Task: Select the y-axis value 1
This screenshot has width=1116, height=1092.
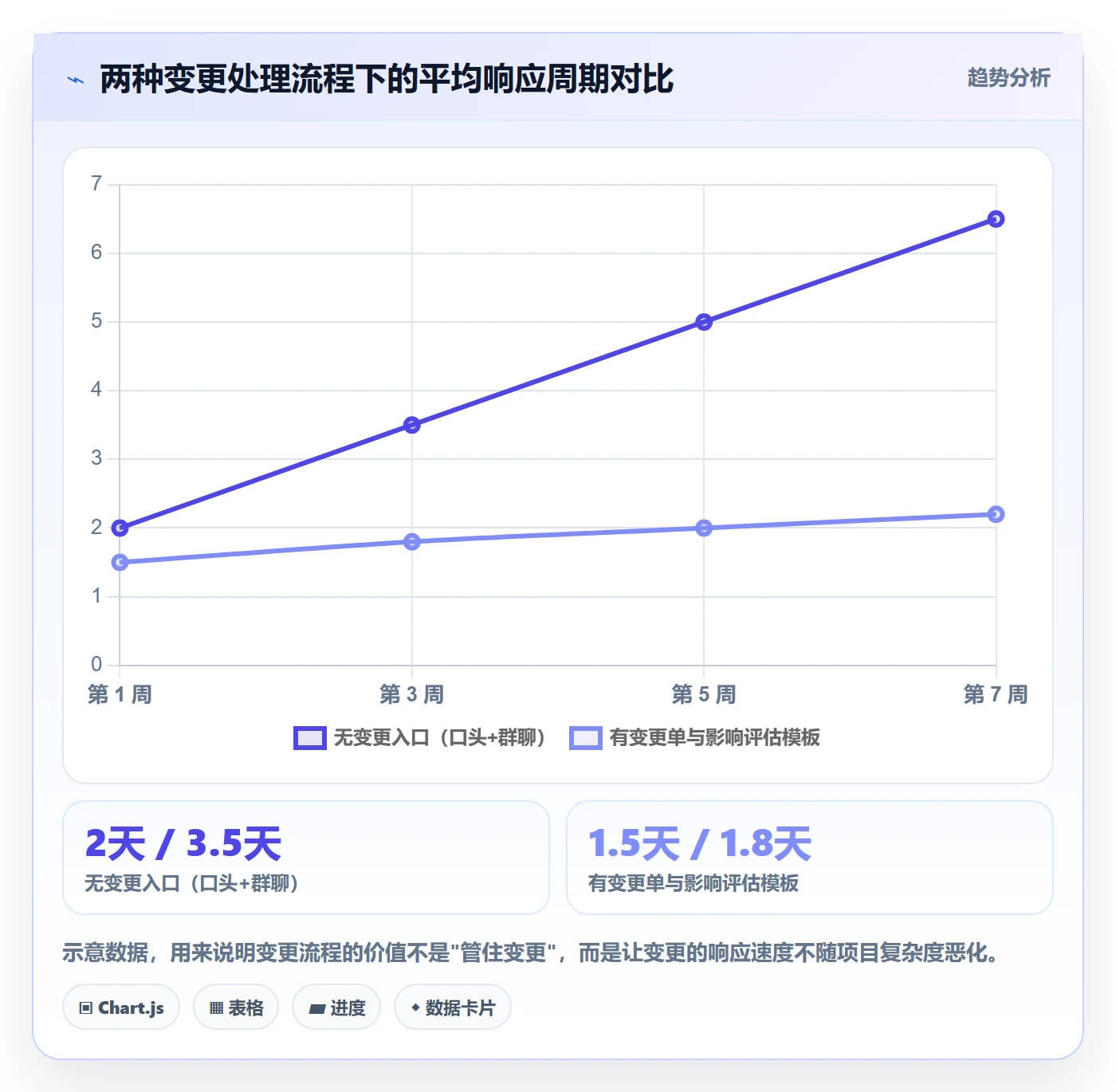Action: click(96, 596)
